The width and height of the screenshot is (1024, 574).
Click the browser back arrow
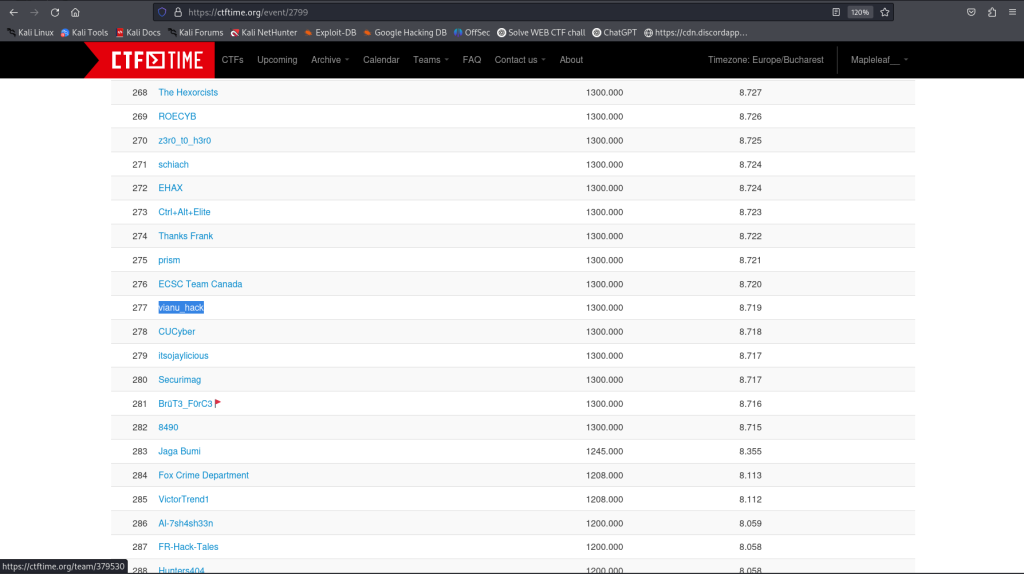tap(13, 12)
